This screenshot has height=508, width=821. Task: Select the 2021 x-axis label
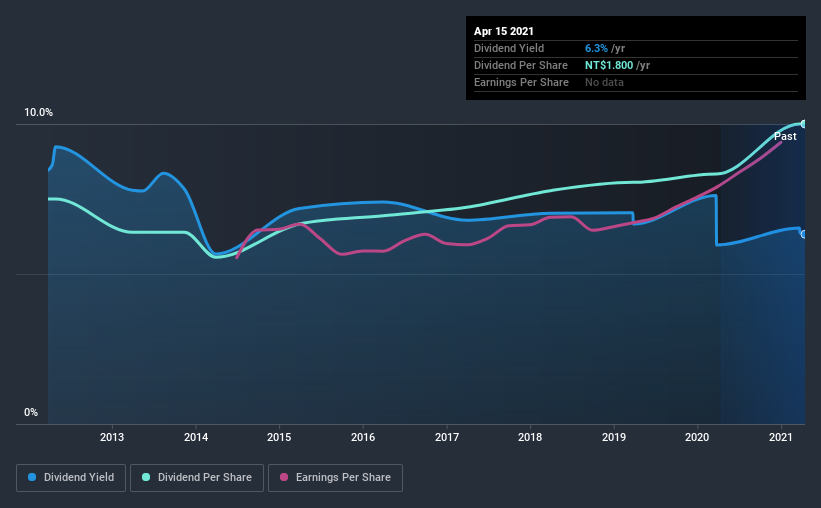781,437
